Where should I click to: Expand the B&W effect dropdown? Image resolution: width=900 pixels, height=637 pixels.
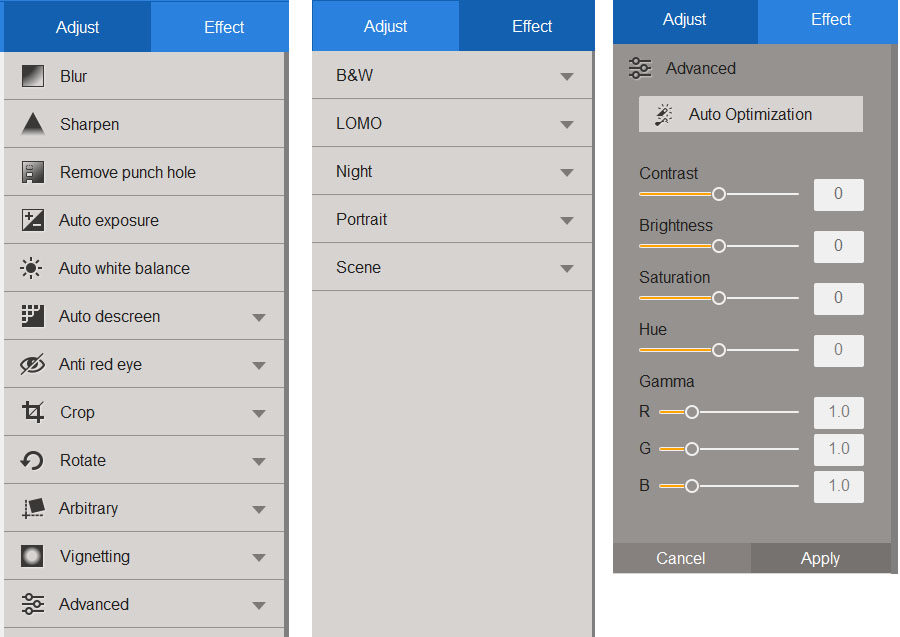point(567,75)
